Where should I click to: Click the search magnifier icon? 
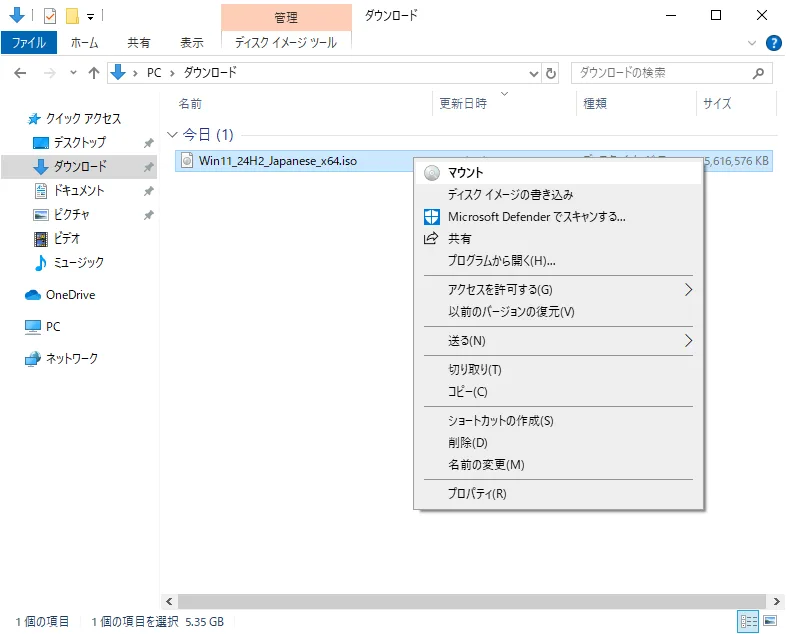pyautogui.click(x=758, y=73)
